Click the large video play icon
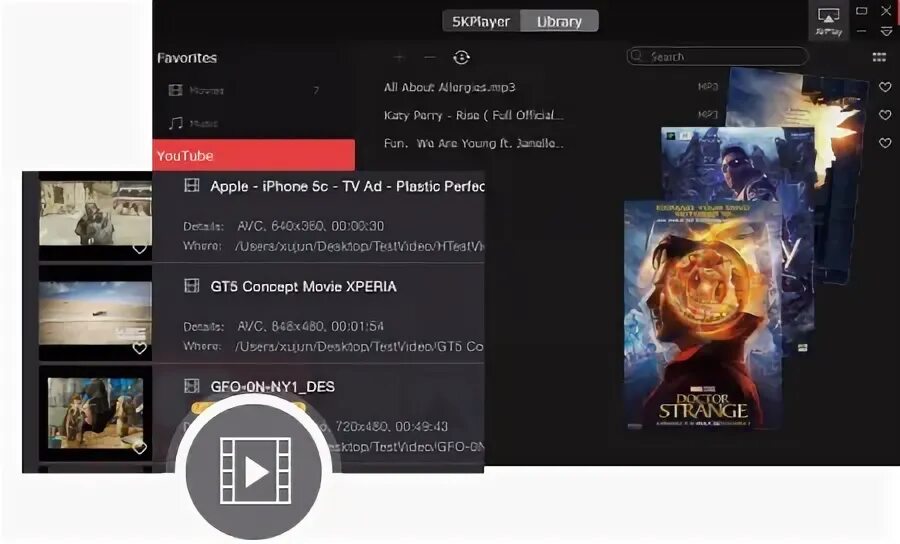Image resolution: width=900 pixels, height=544 pixels. (254, 471)
